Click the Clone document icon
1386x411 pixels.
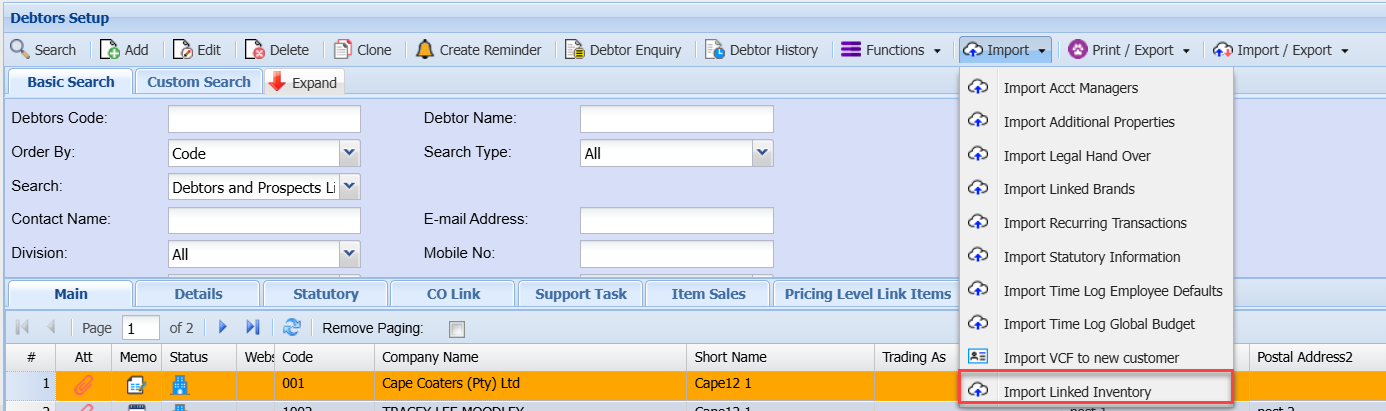[343, 49]
